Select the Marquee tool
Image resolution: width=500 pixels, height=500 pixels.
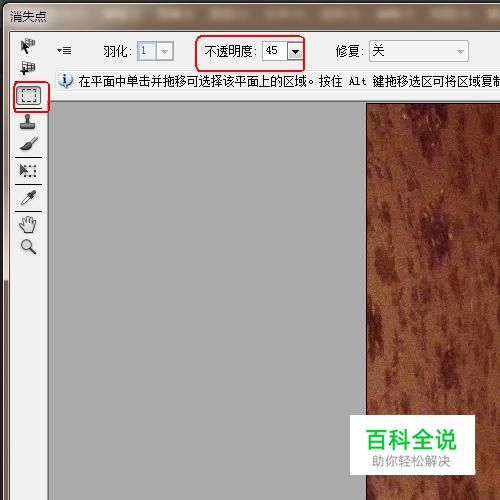pos(29,95)
